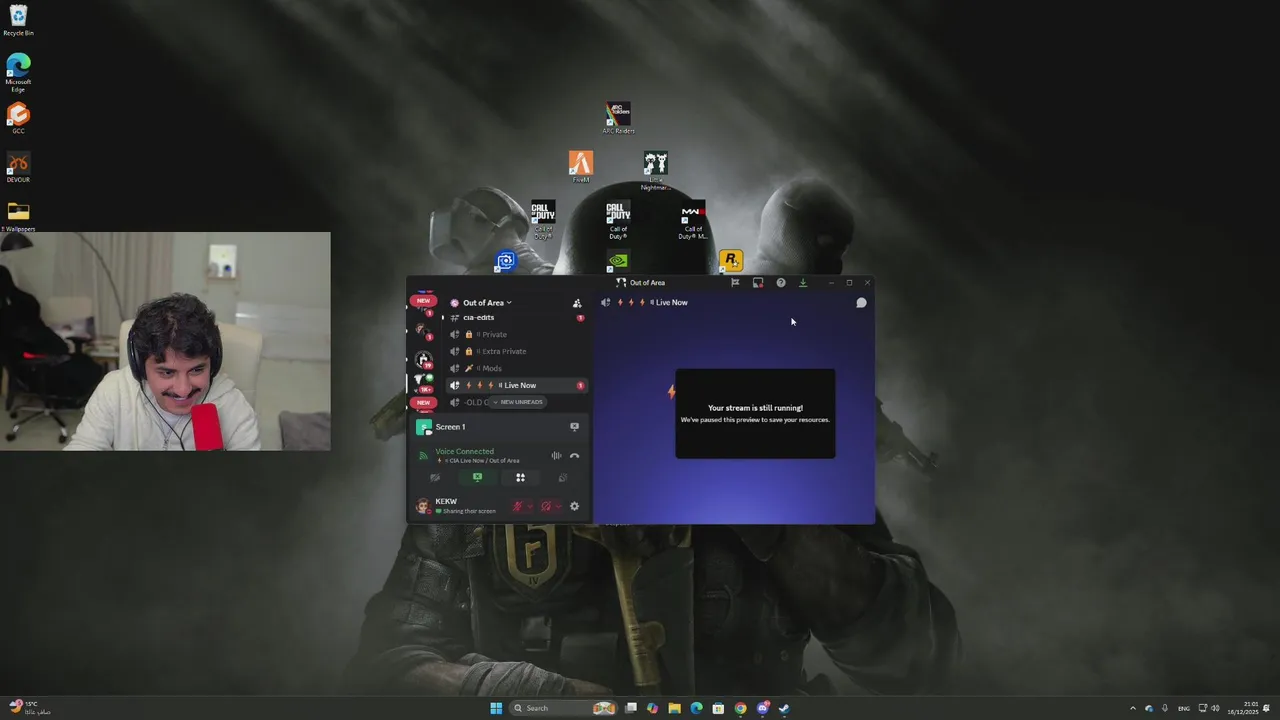Screen dimensions: 1280x720
Task: Open Discord from the taskbar
Action: 762,708
